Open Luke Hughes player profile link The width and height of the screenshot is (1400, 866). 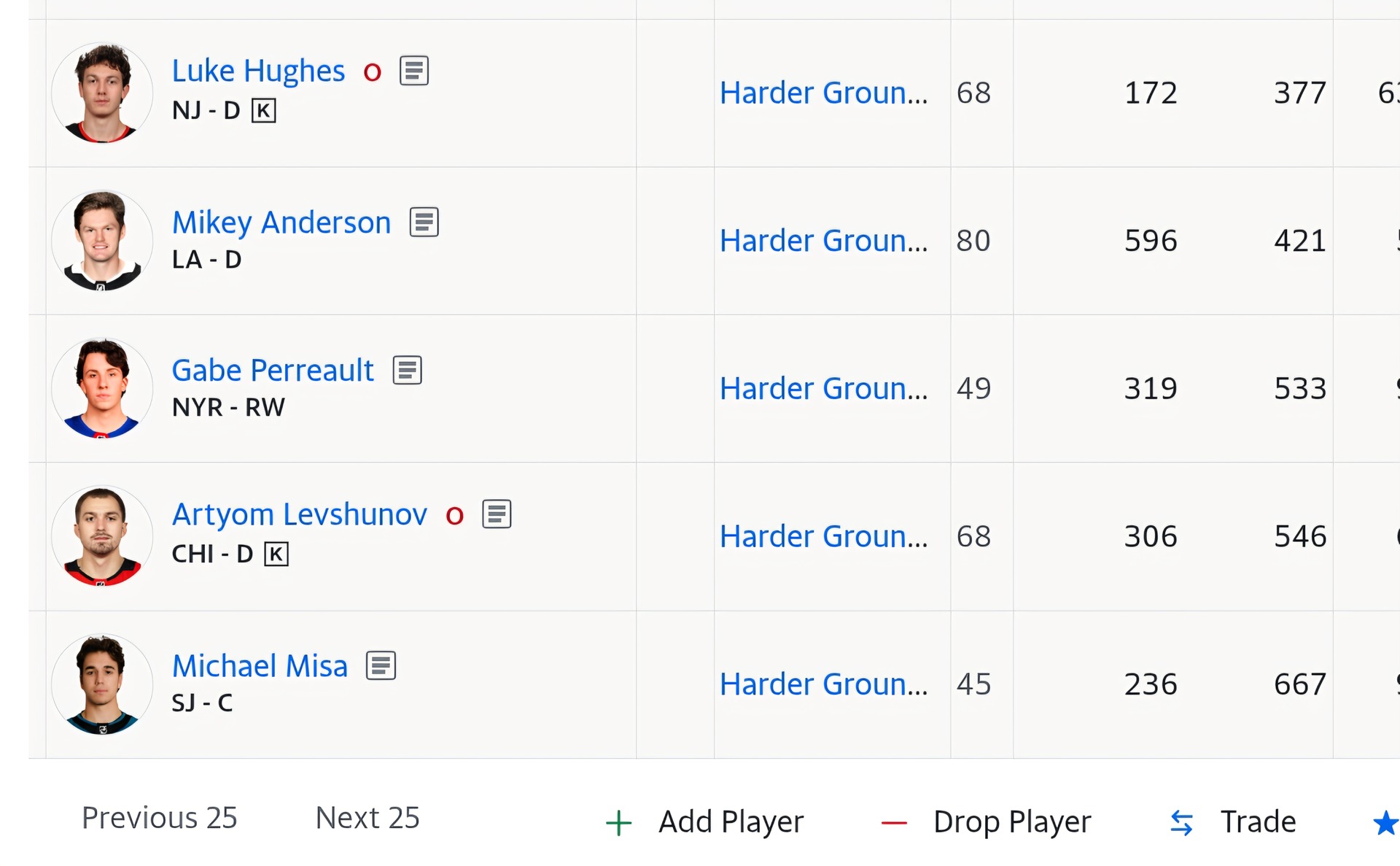tap(258, 71)
